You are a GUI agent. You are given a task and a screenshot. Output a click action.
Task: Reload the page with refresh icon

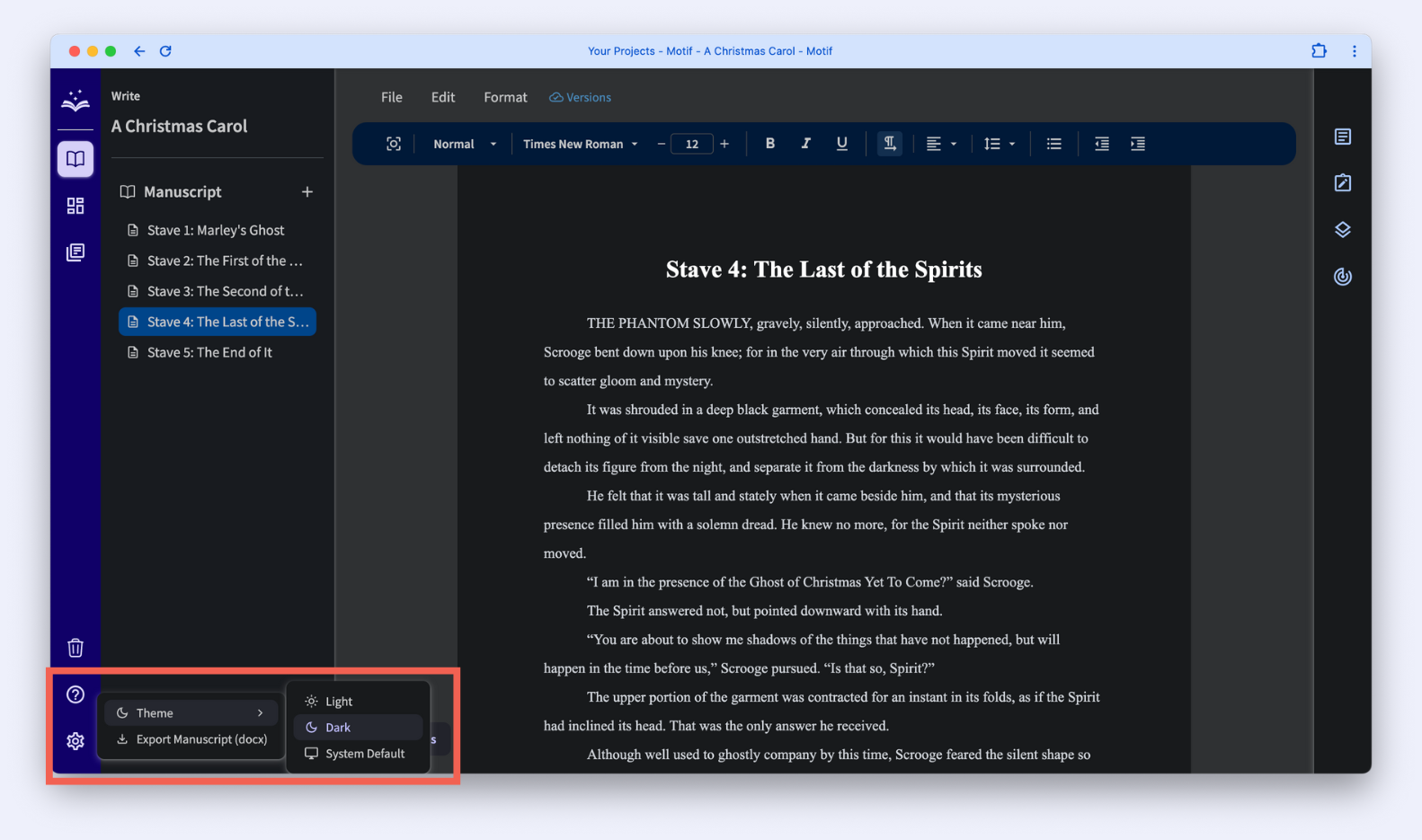pos(165,51)
